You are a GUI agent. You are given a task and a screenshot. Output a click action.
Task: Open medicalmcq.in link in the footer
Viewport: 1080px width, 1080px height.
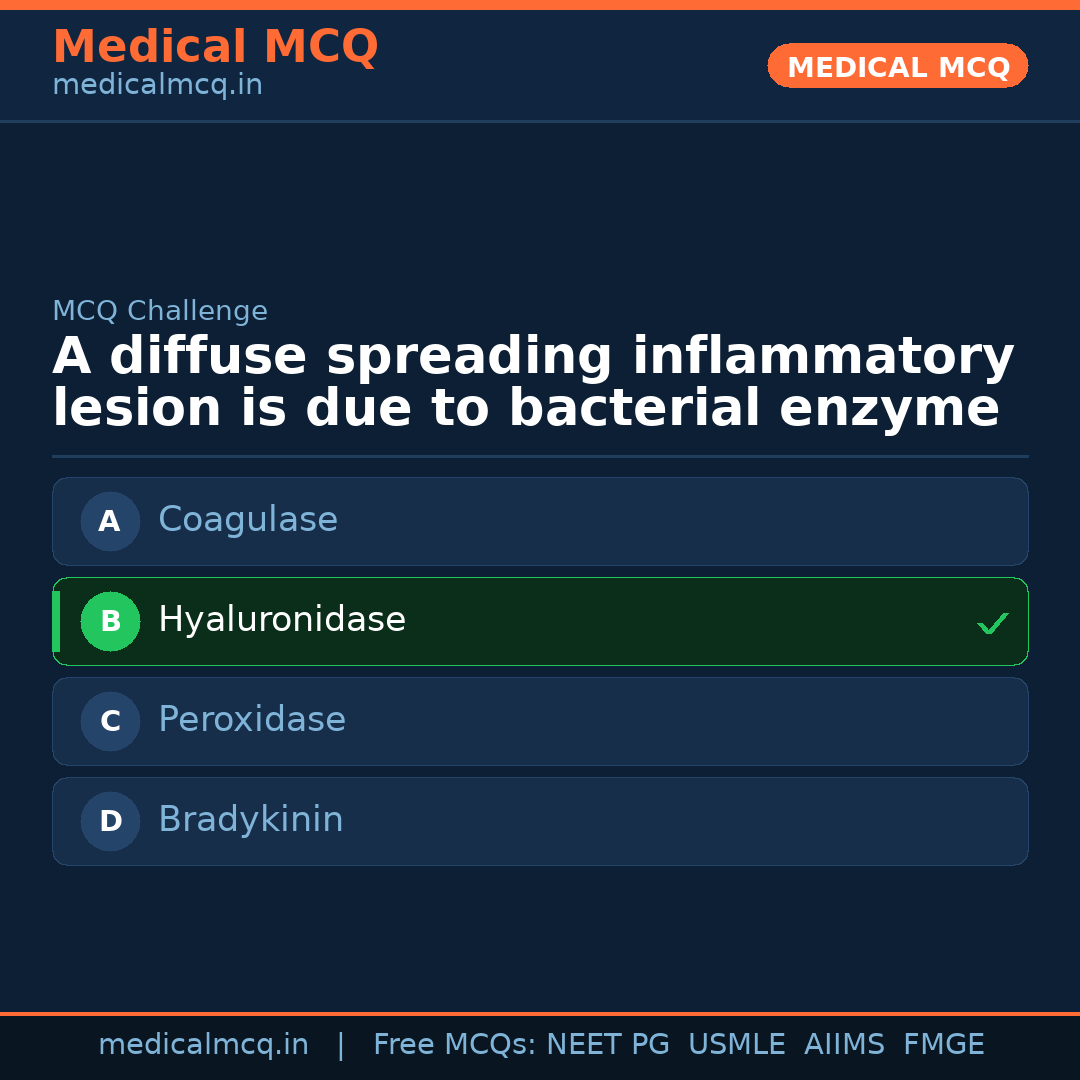click(x=203, y=1045)
